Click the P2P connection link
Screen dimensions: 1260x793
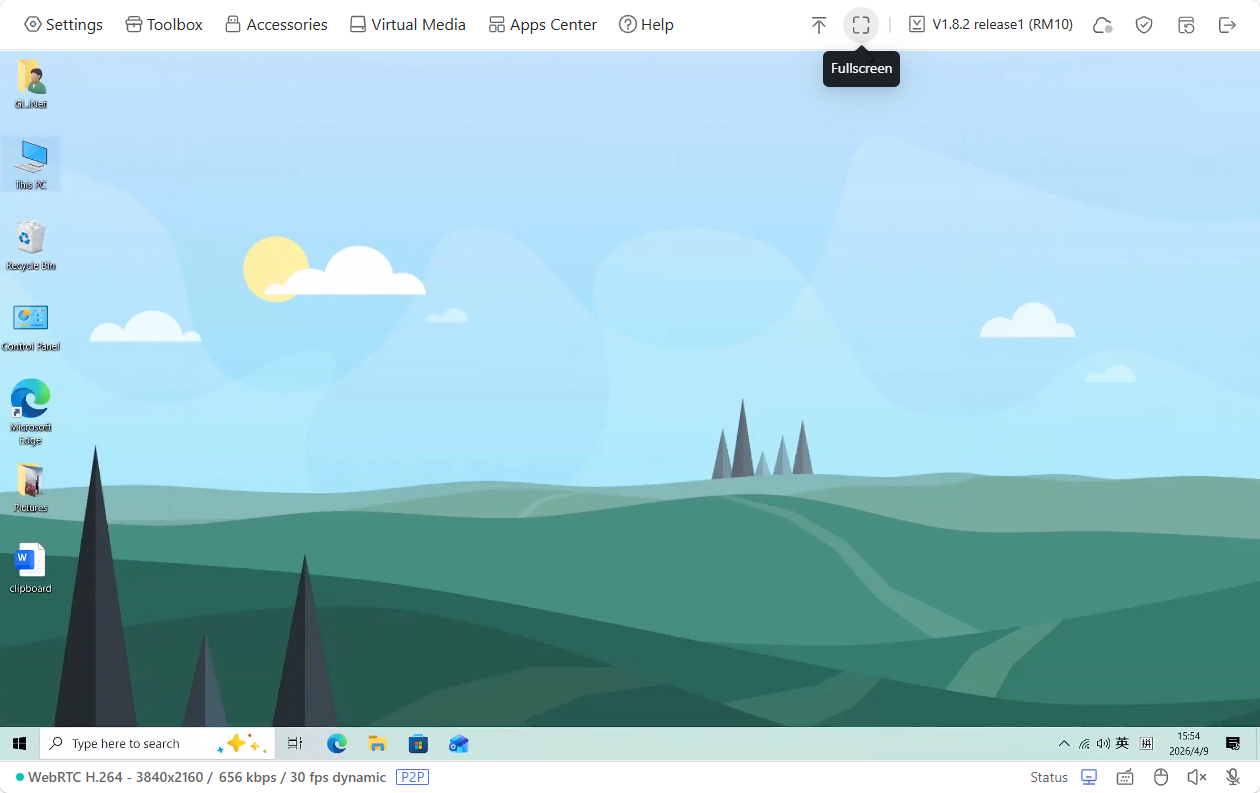pyautogui.click(x=412, y=777)
